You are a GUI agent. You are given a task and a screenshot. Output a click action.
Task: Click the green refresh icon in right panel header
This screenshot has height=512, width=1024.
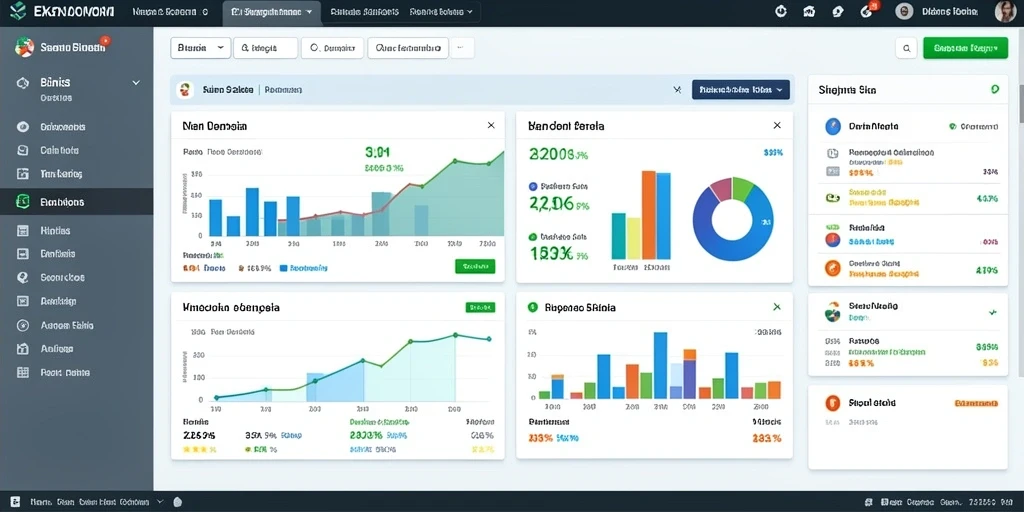tap(995, 89)
